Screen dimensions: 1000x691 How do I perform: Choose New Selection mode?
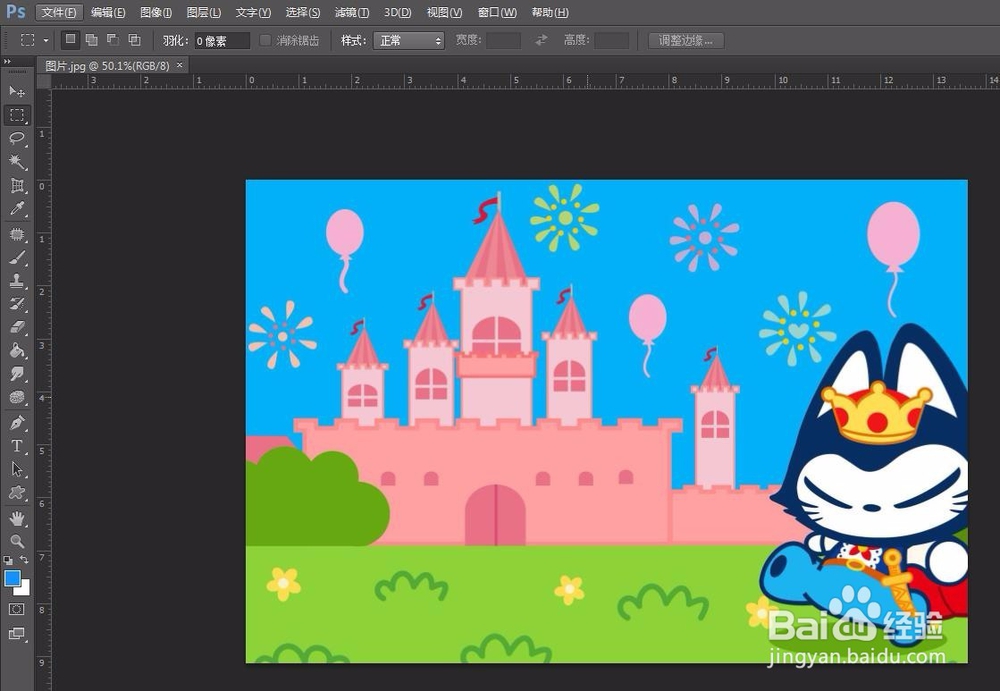(x=71, y=40)
